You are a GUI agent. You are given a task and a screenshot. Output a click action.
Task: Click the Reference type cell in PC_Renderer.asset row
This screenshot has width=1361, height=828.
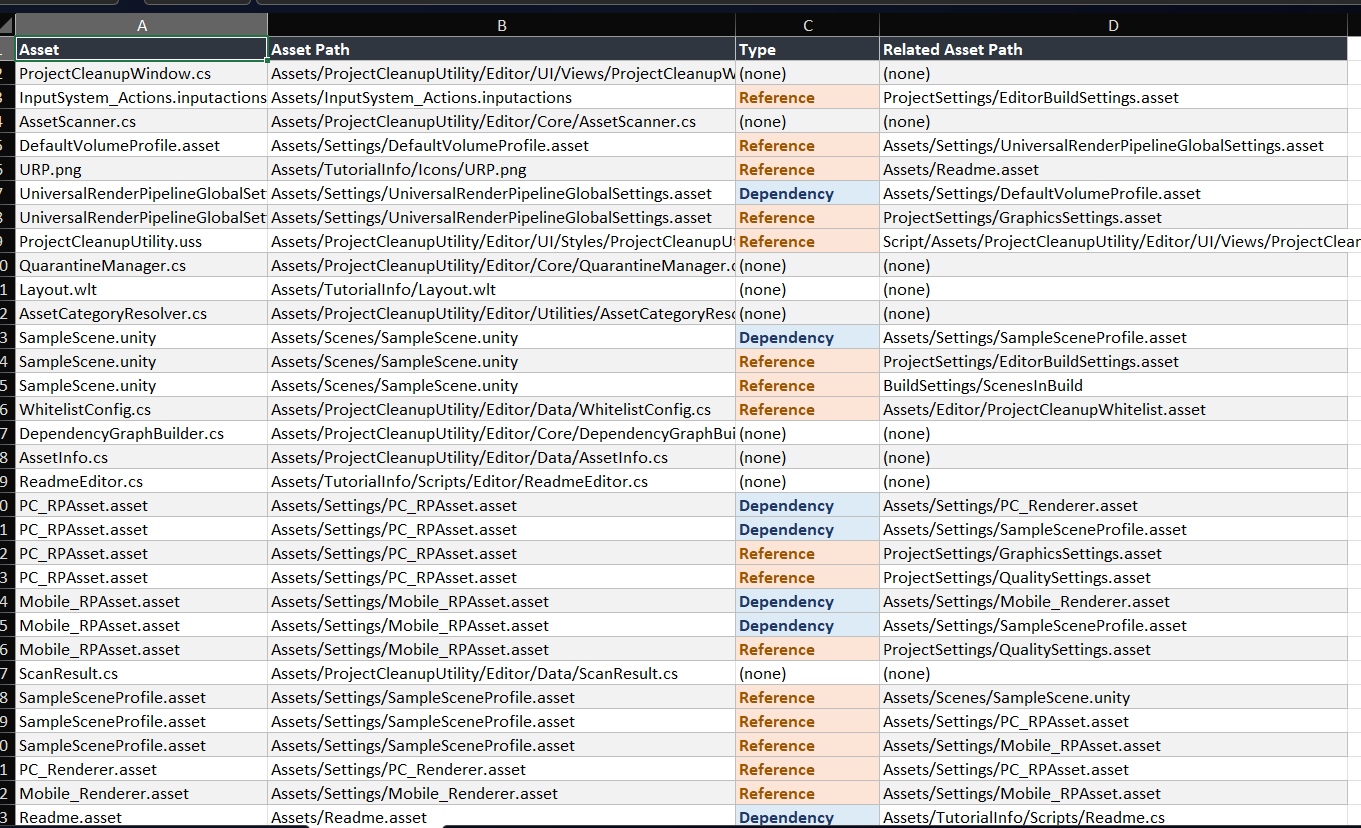point(808,769)
